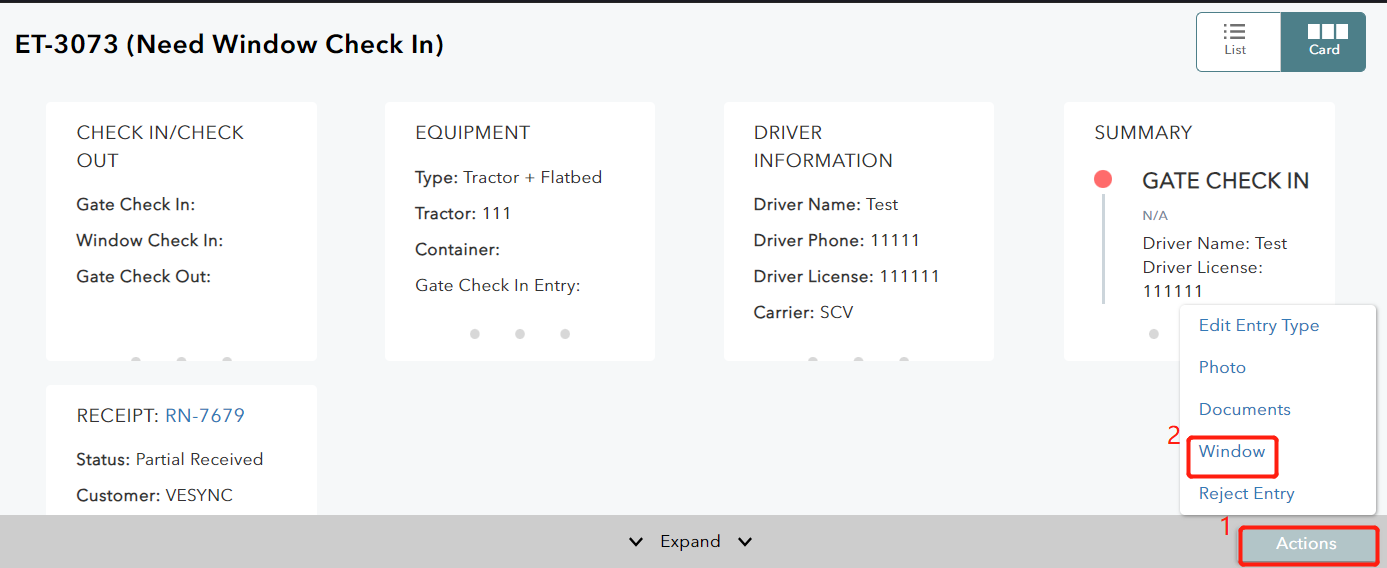Click the pagination dot in Summary card

pyautogui.click(x=1154, y=334)
